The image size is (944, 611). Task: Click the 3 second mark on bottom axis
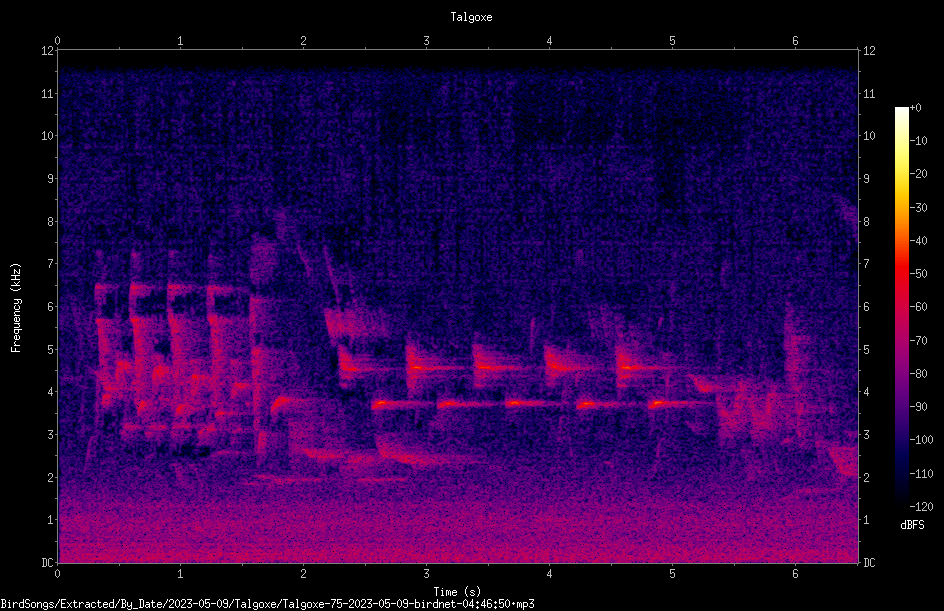(426, 574)
